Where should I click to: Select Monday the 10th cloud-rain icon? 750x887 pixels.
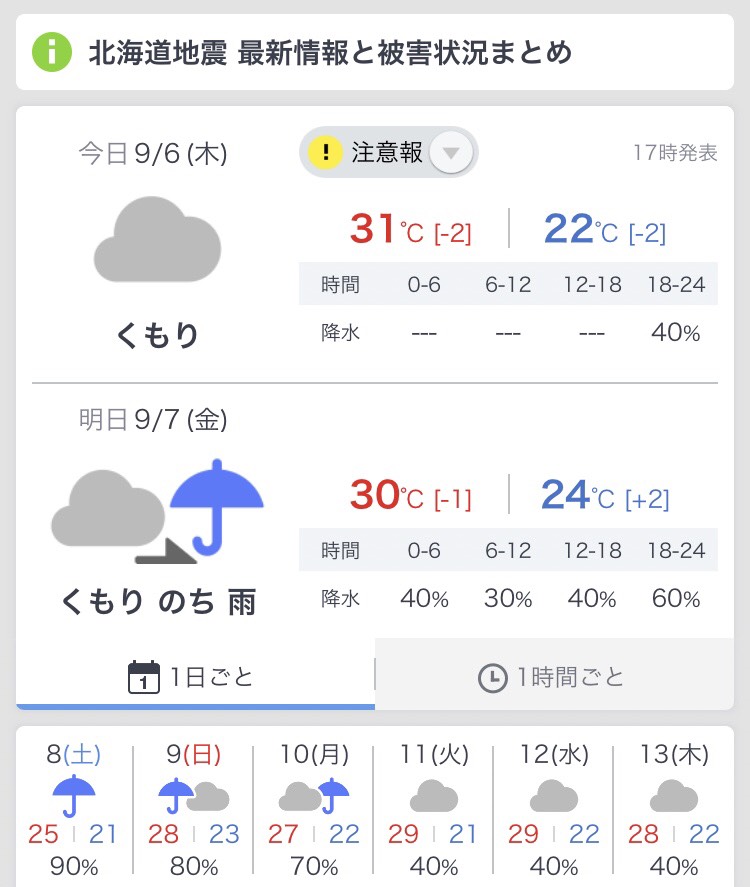[314, 796]
